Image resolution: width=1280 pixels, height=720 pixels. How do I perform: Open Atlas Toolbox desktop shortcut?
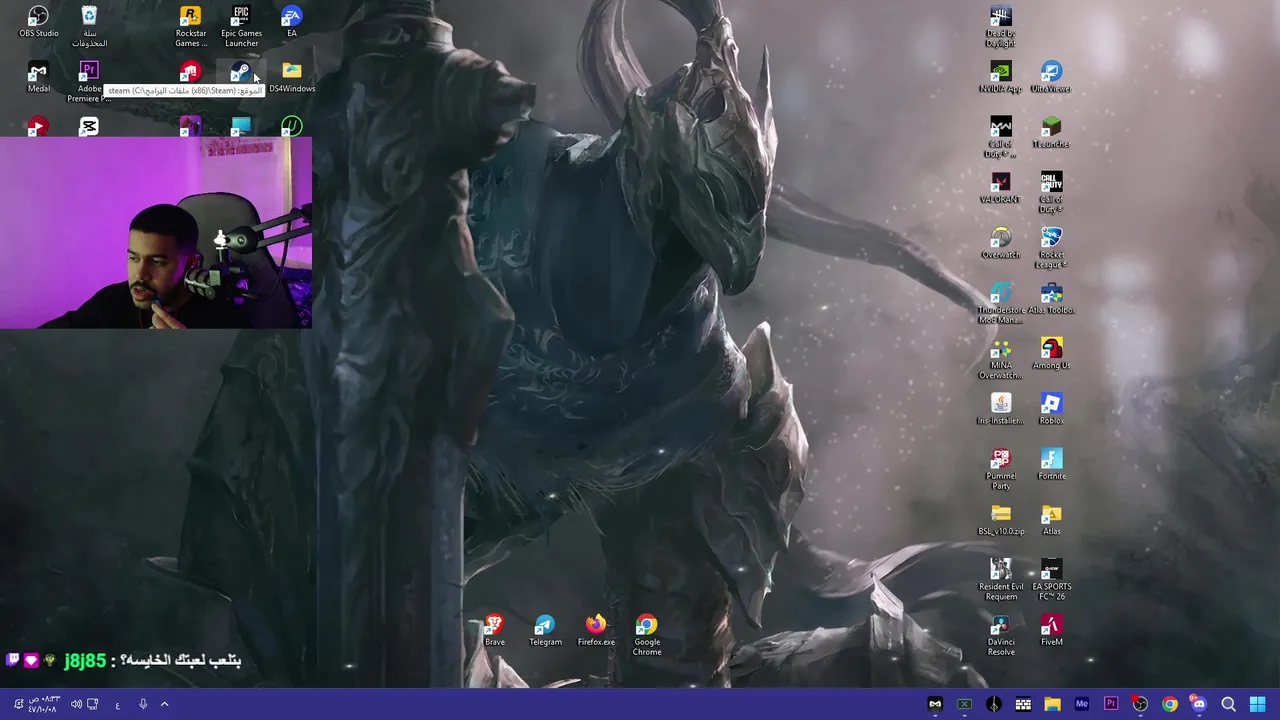tap(1051, 298)
